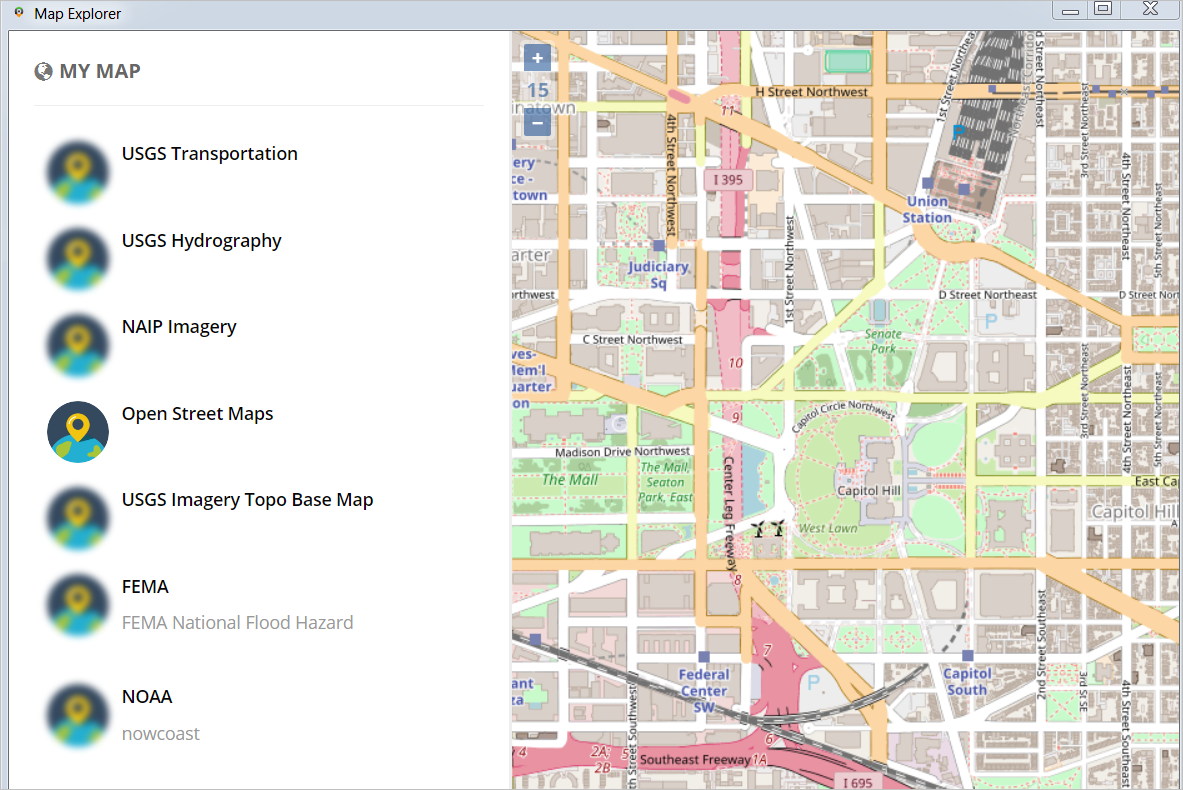Click the USGS Hydrography layer icon
This screenshot has height=790, width=1183.
tap(77, 259)
